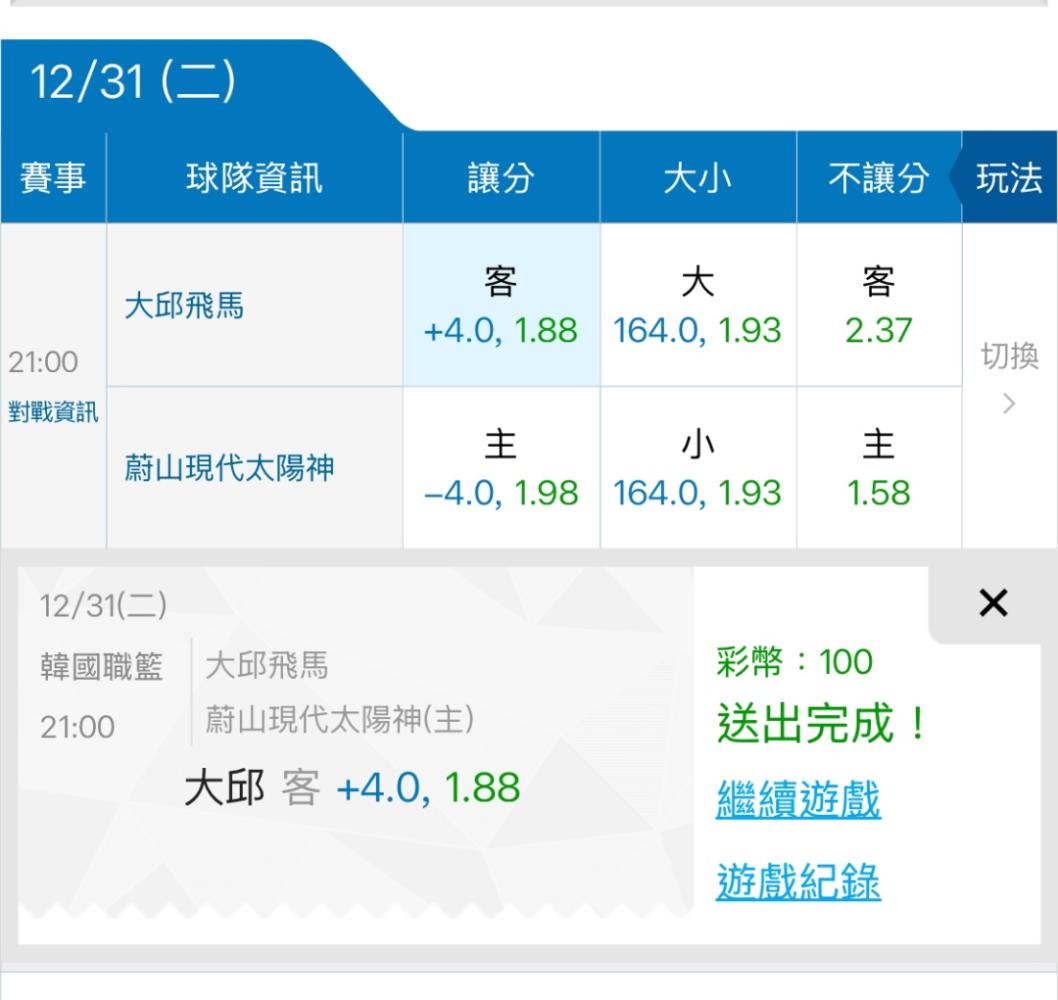Open 對戰資訊 matchup info link
The height and width of the screenshot is (1000, 1058).
click(x=53, y=412)
